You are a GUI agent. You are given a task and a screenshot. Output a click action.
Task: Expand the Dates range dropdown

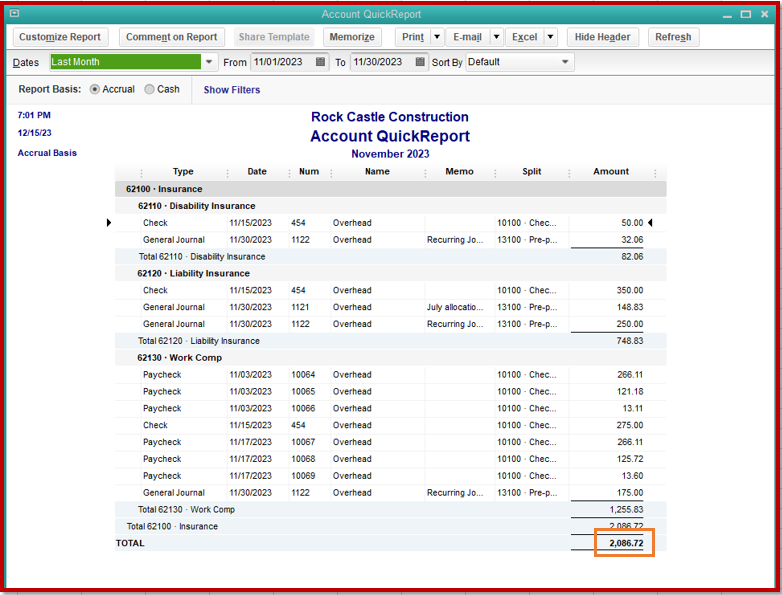[209, 62]
